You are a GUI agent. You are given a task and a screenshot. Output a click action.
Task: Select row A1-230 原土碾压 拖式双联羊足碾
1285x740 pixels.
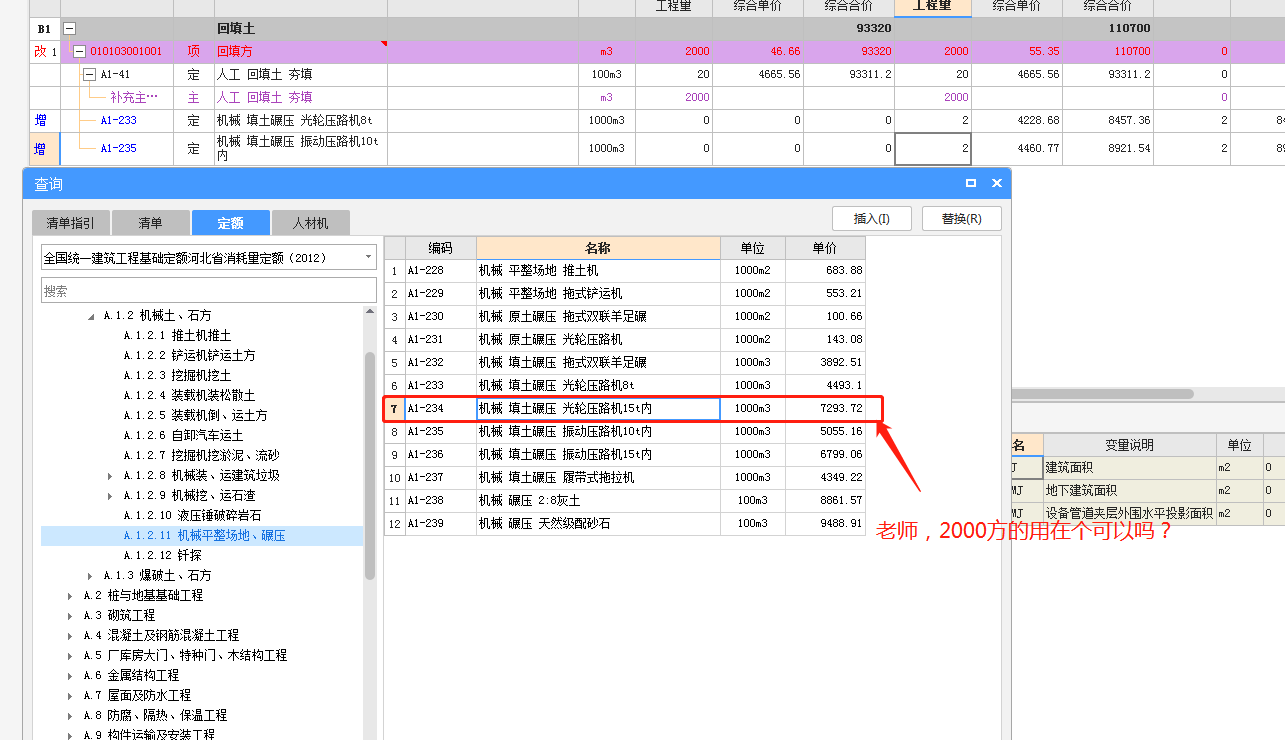click(x=625, y=316)
